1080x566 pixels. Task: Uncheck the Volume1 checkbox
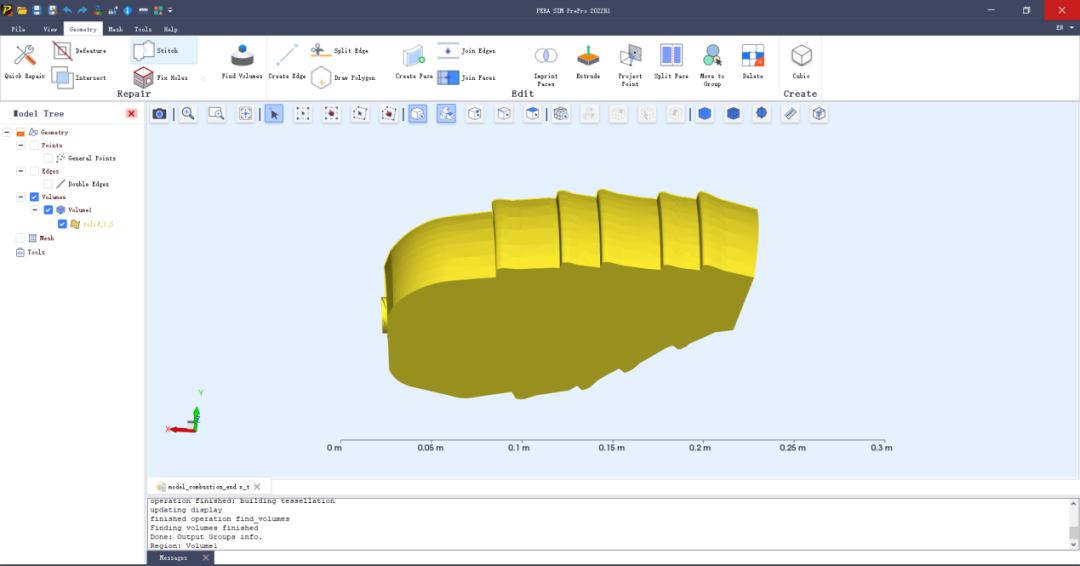pyautogui.click(x=48, y=210)
